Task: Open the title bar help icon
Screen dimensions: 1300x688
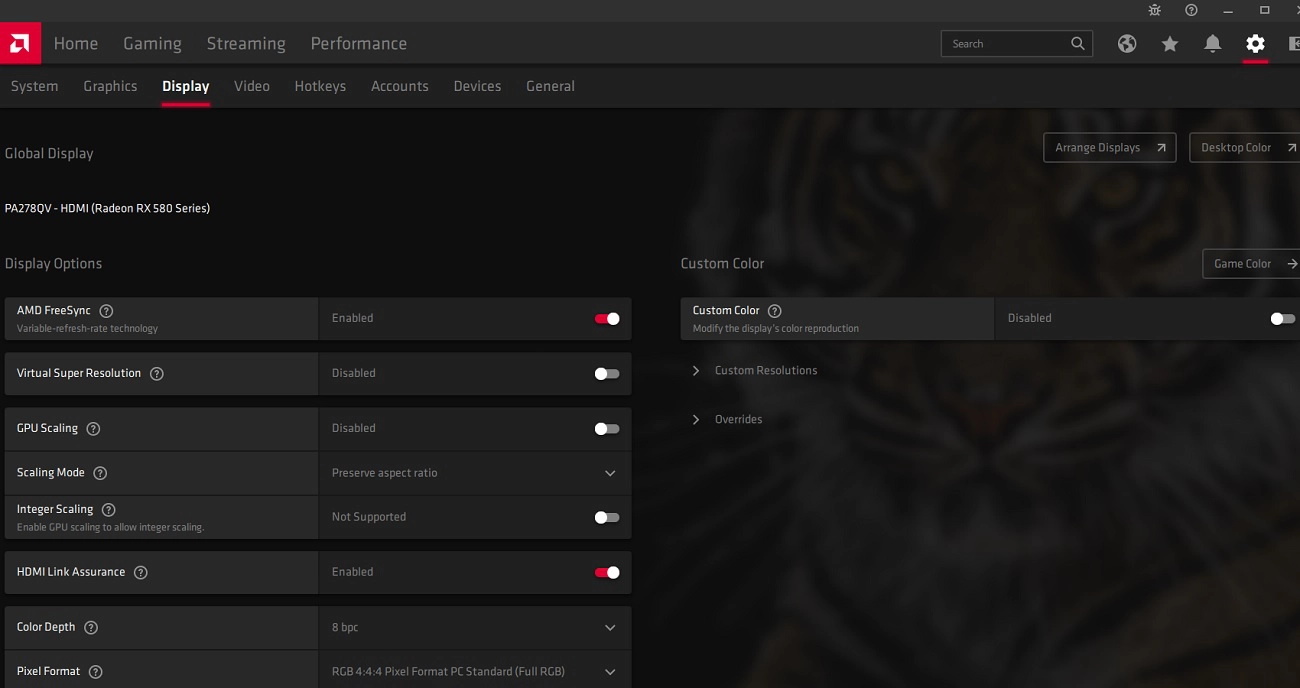Action: [1191, 10]
